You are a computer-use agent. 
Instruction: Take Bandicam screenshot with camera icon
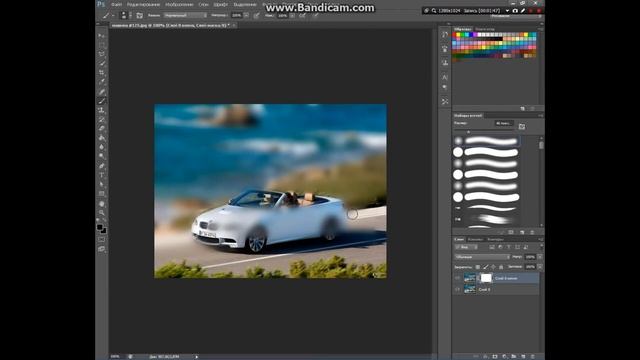click(515, 11)
